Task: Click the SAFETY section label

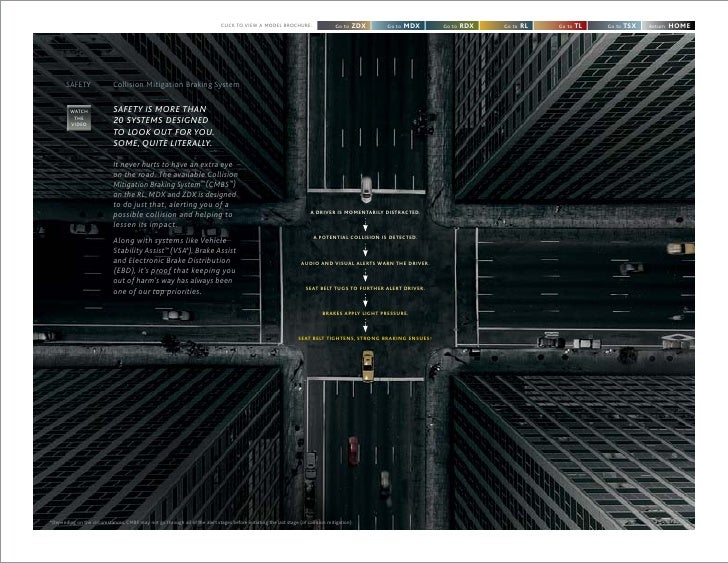Action: point(78,84)
